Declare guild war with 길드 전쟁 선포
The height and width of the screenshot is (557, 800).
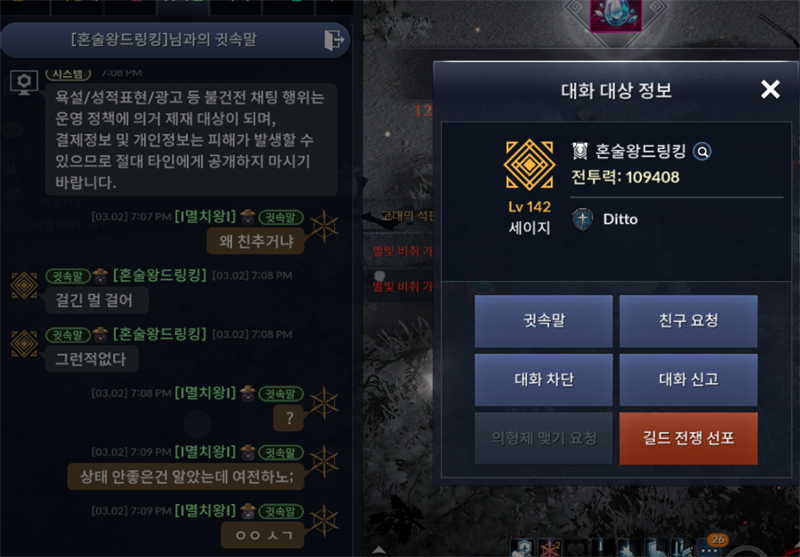688,439
